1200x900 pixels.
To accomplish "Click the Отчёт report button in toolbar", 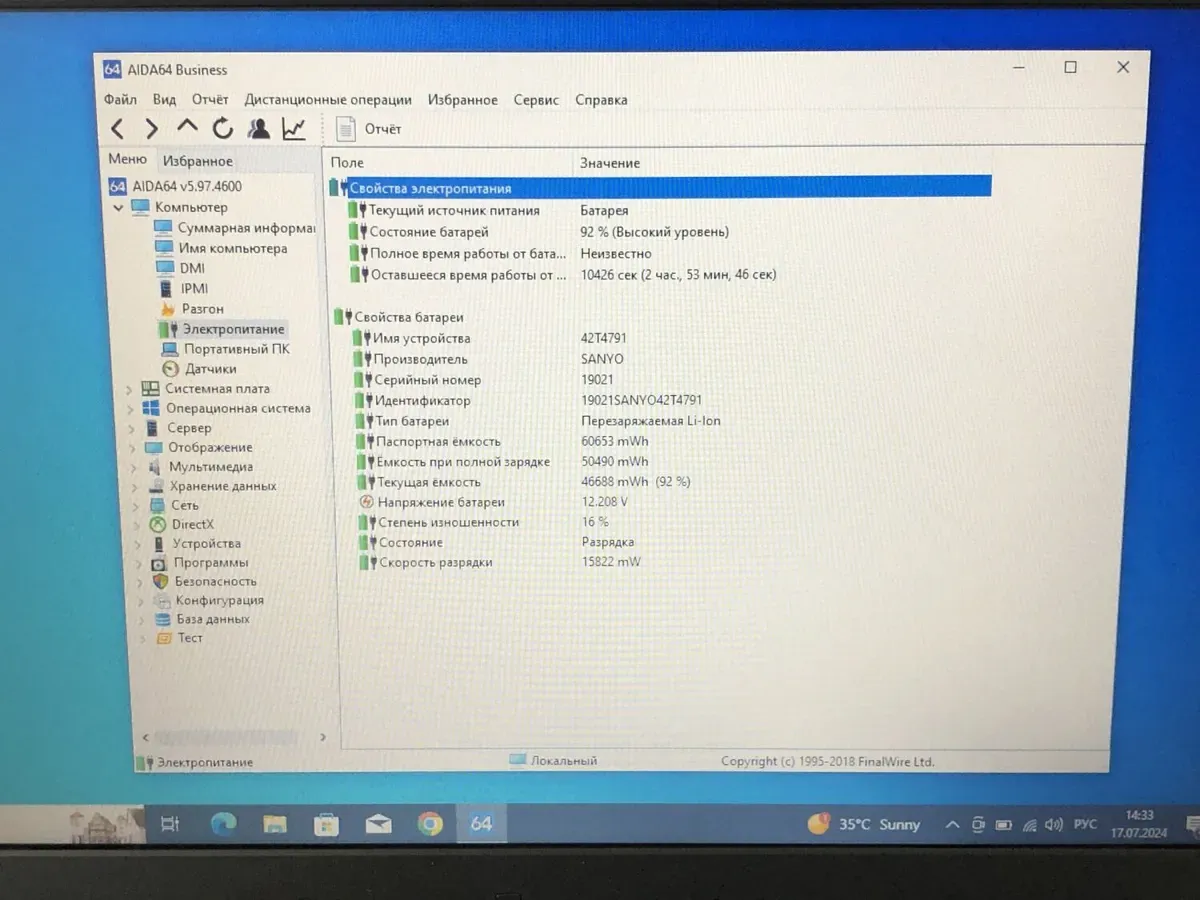I will tap(369, 129).
